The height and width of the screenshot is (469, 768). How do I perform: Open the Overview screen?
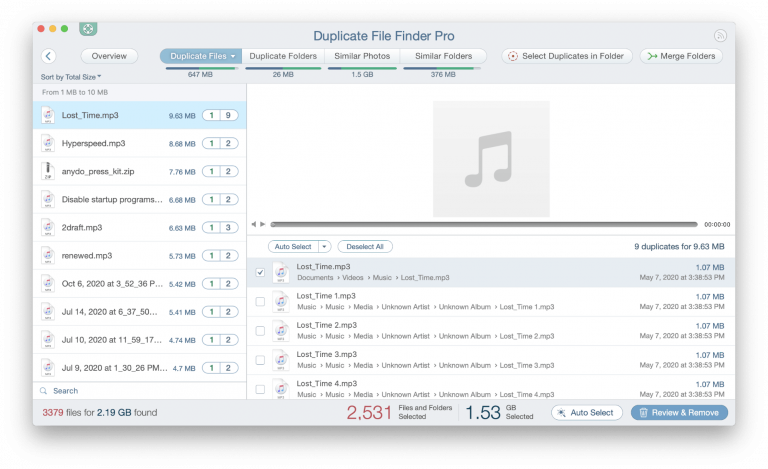109,56
